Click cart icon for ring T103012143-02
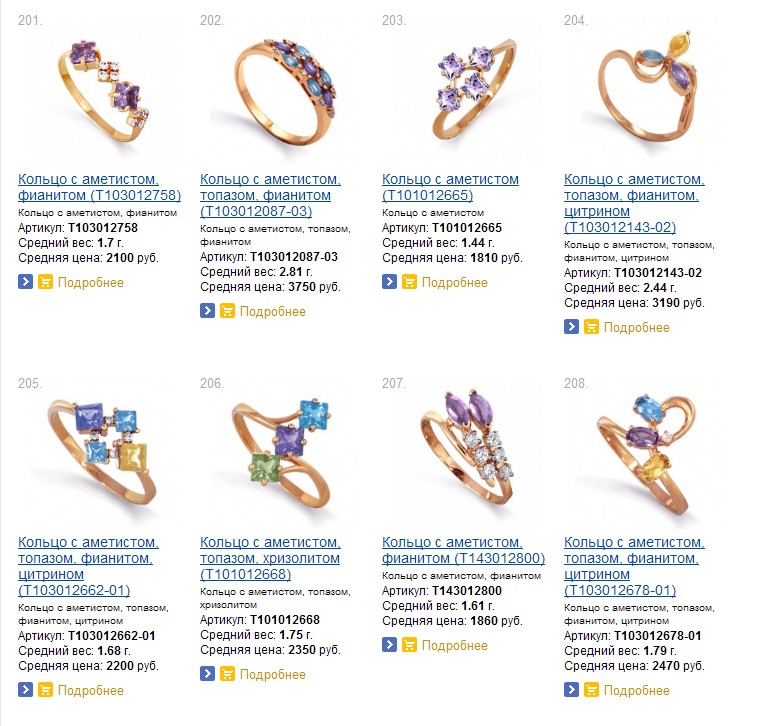Image resolution: width=773 pixels, height=726 pixels. coord(591,327)
